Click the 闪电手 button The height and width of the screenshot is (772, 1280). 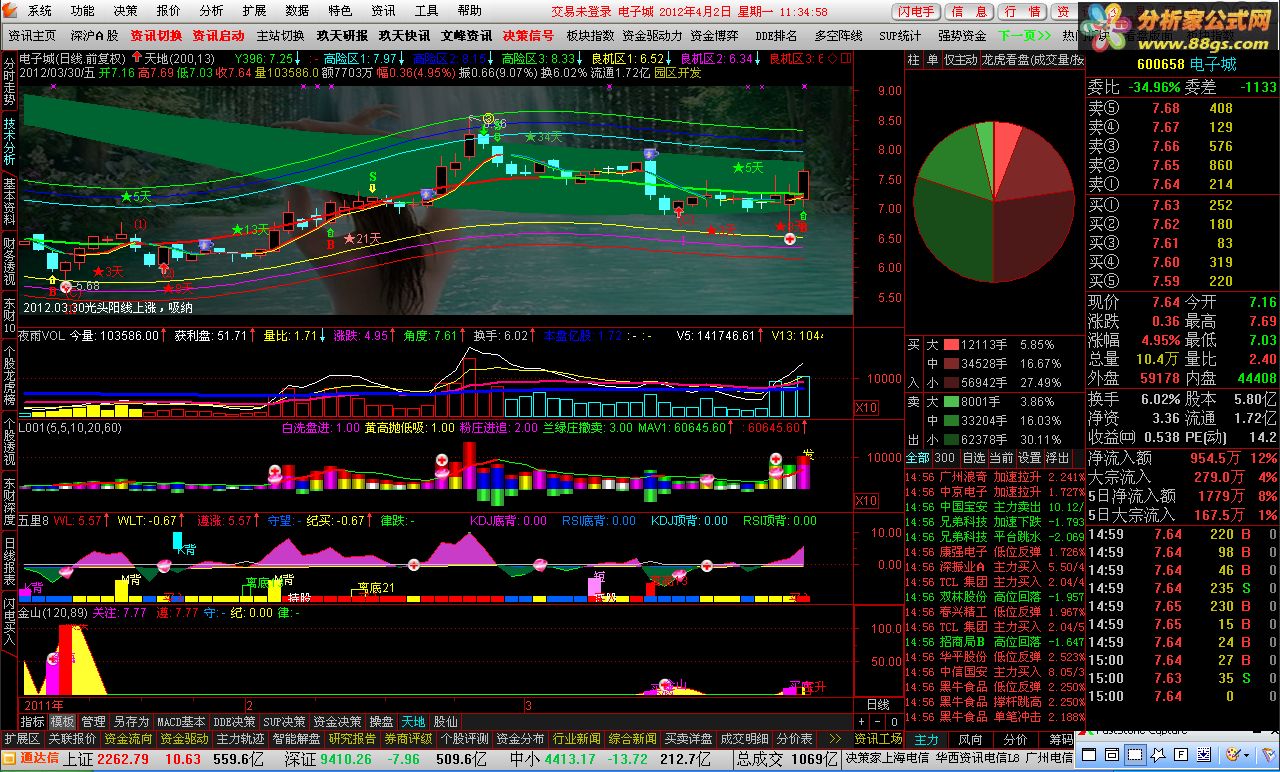(x=917, y=12)
